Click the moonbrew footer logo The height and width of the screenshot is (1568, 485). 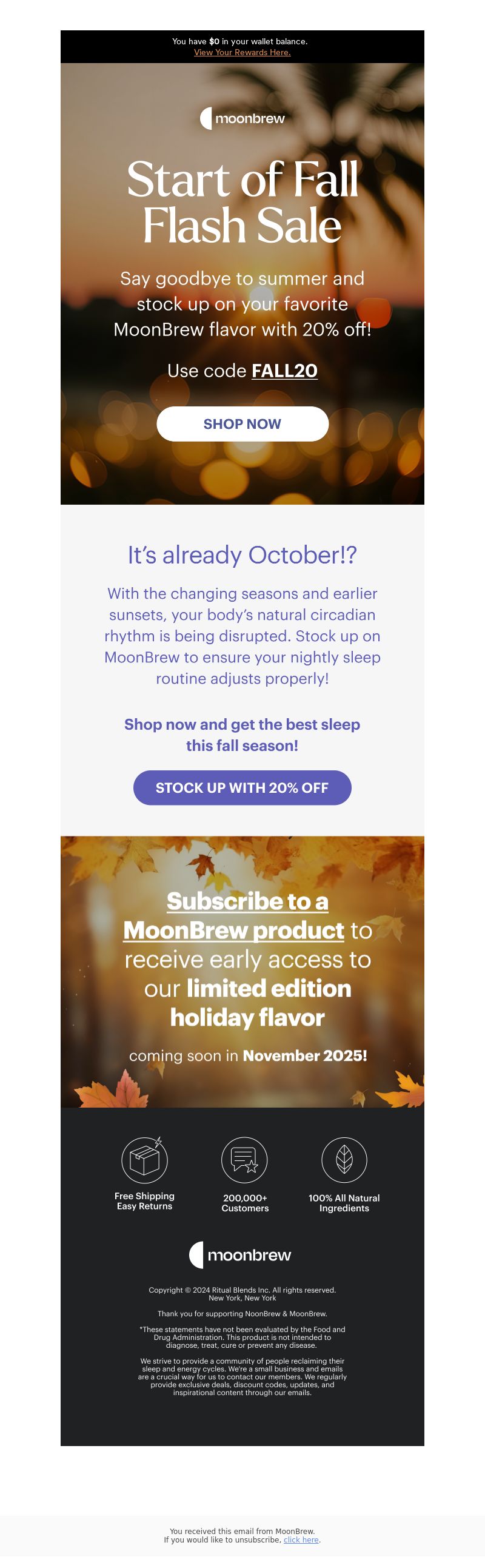click(240, 1254)
